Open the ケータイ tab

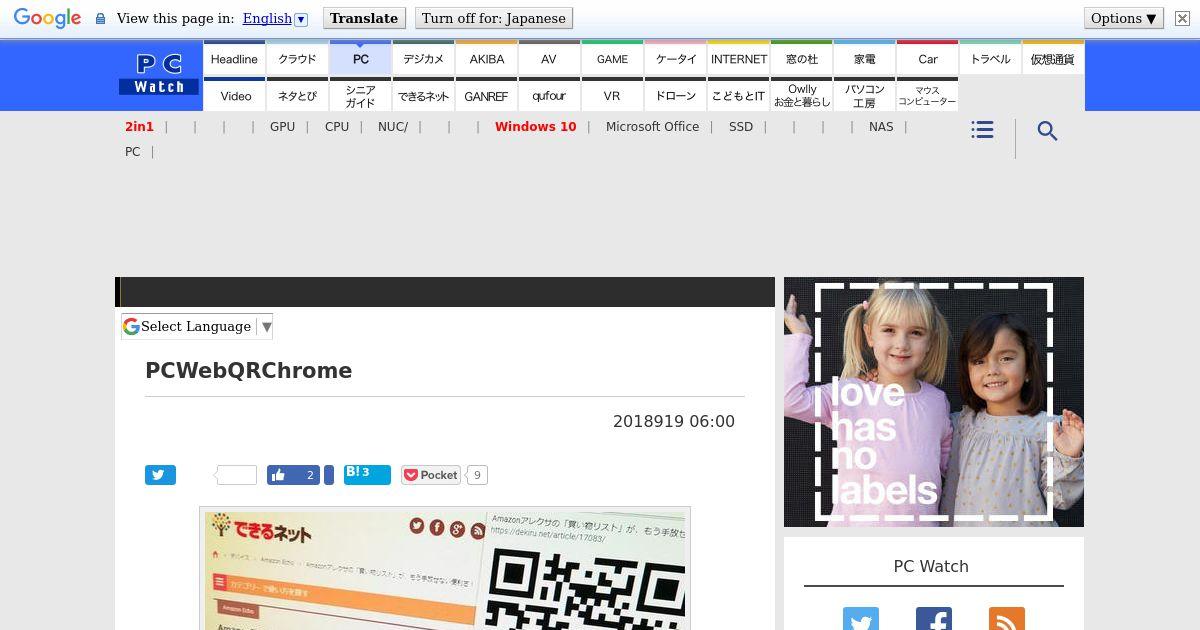675,59
